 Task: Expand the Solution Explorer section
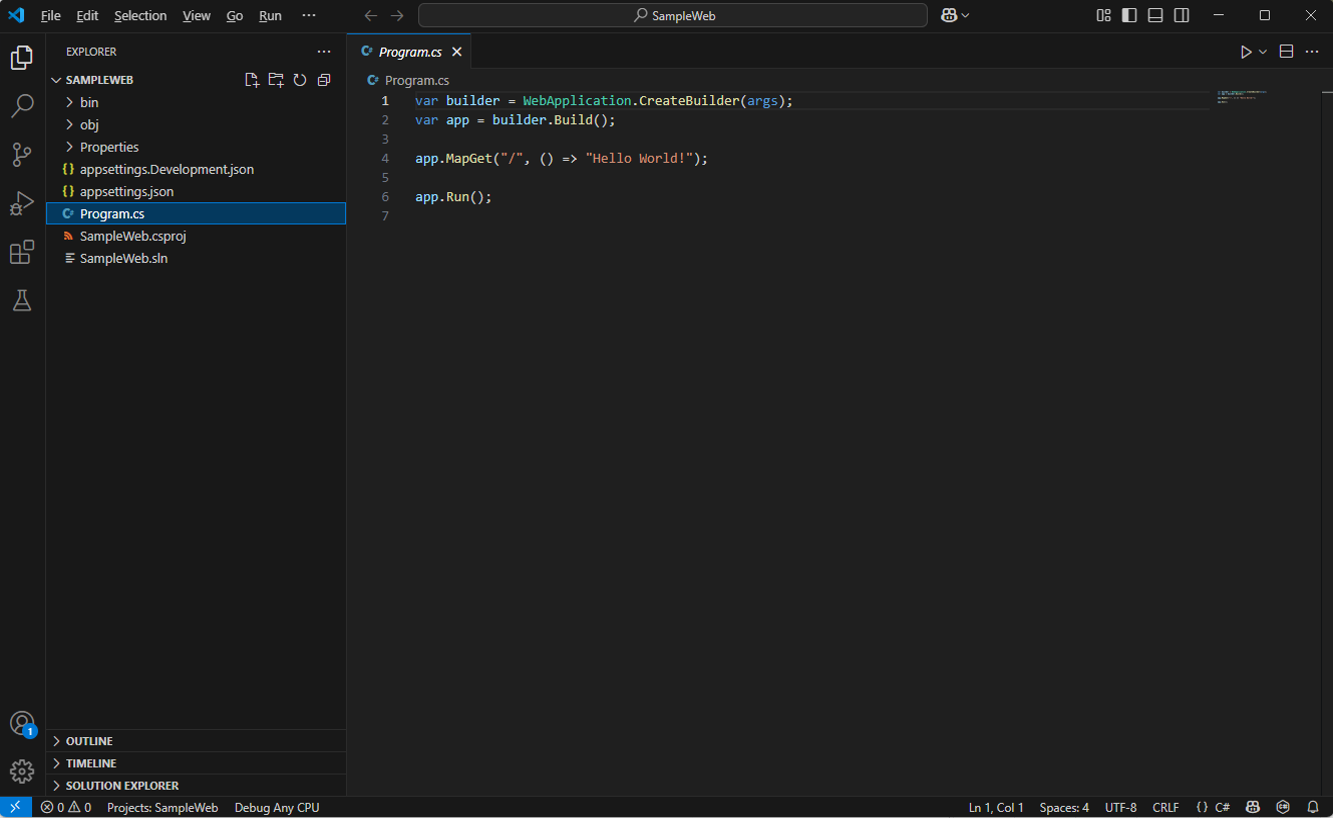[x=122, y=785]
